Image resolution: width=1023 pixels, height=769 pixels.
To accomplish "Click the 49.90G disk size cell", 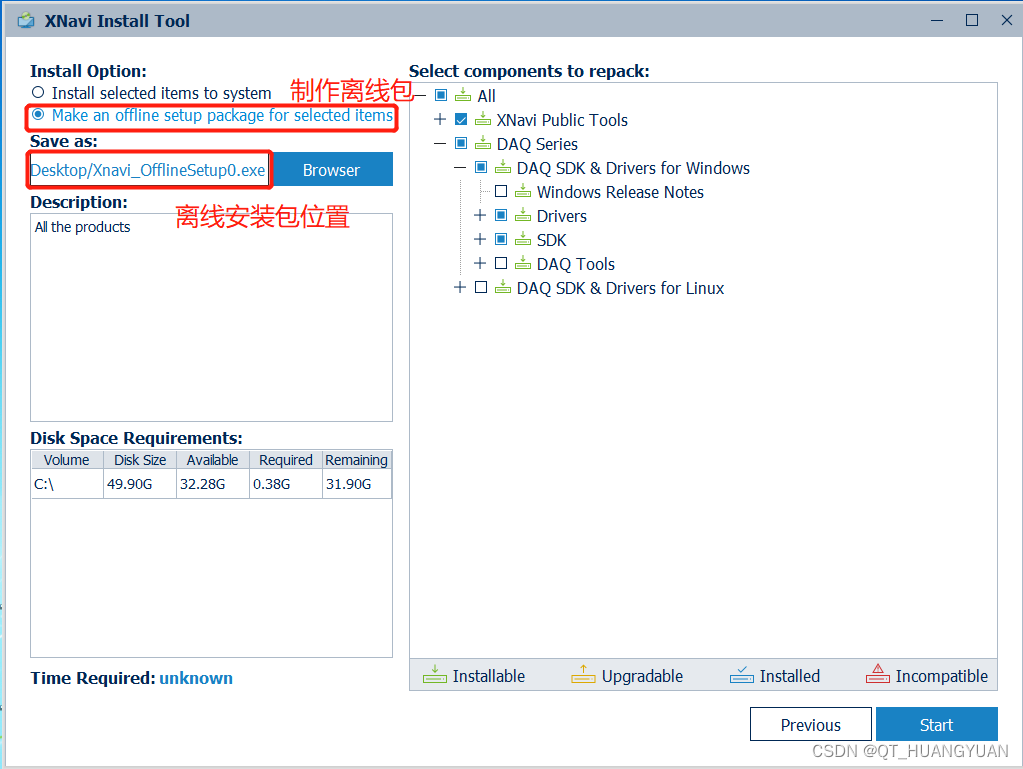I will [140, 484].
